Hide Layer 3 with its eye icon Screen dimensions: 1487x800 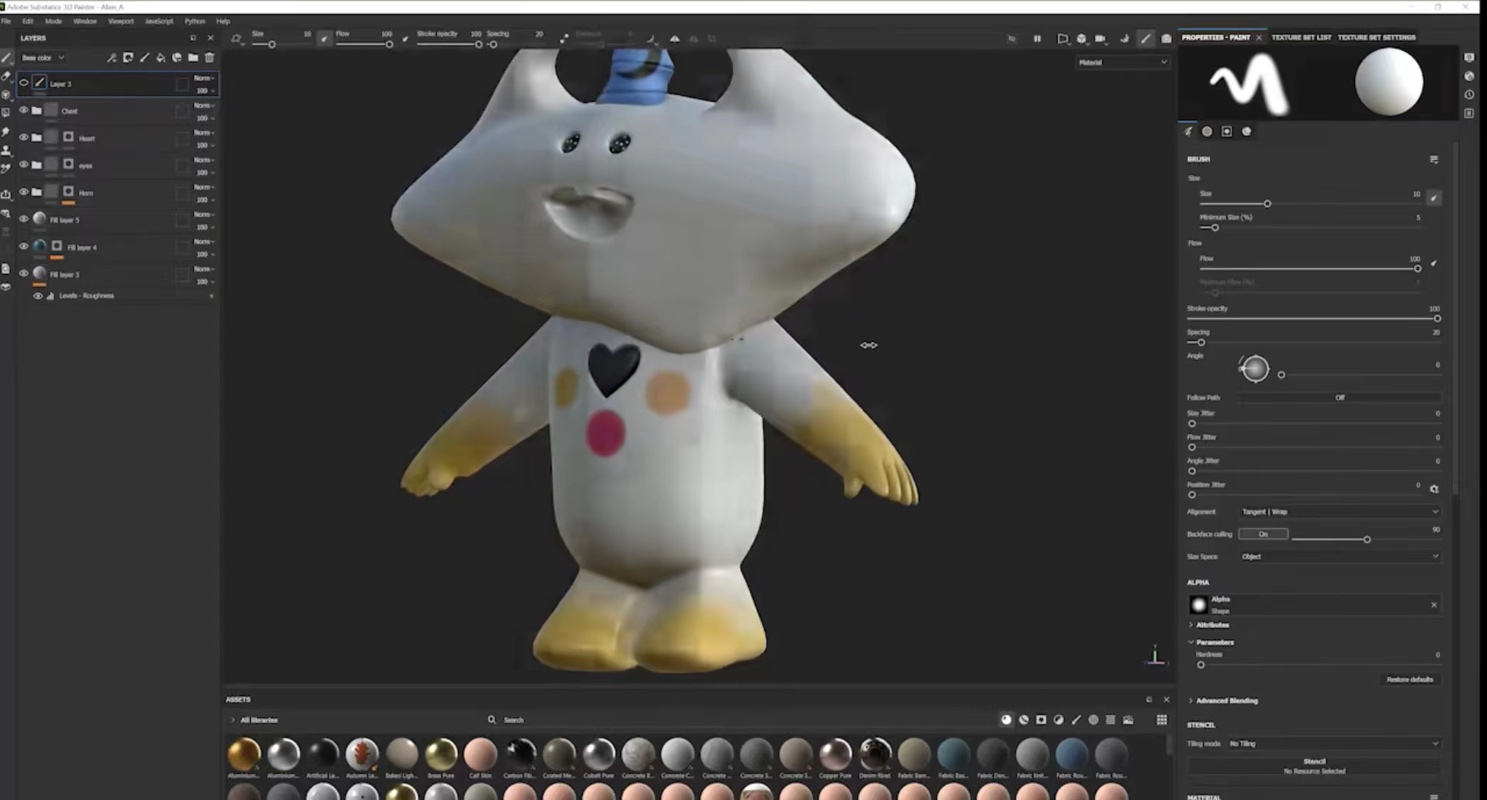tap(24, 84)
